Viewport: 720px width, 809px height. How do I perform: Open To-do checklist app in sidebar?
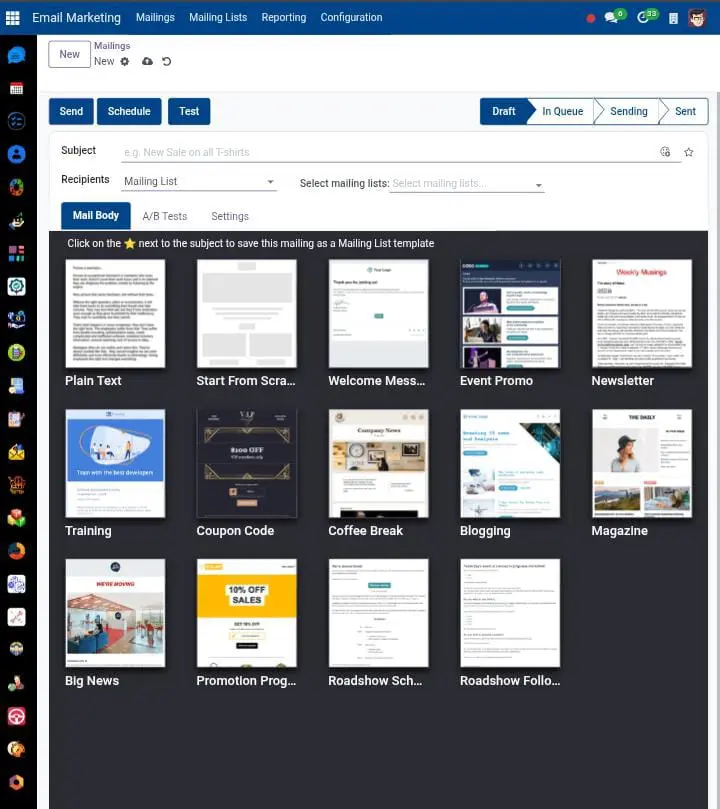(x=17, y=121)
